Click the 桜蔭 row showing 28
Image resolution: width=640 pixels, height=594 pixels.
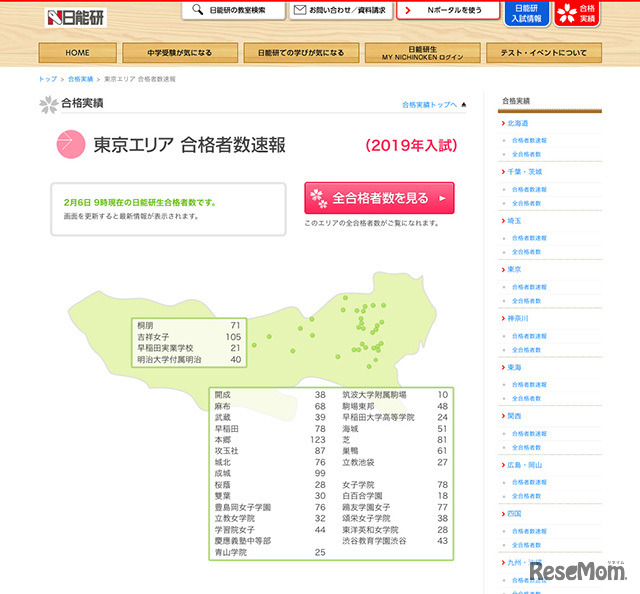tap(270, 485)
